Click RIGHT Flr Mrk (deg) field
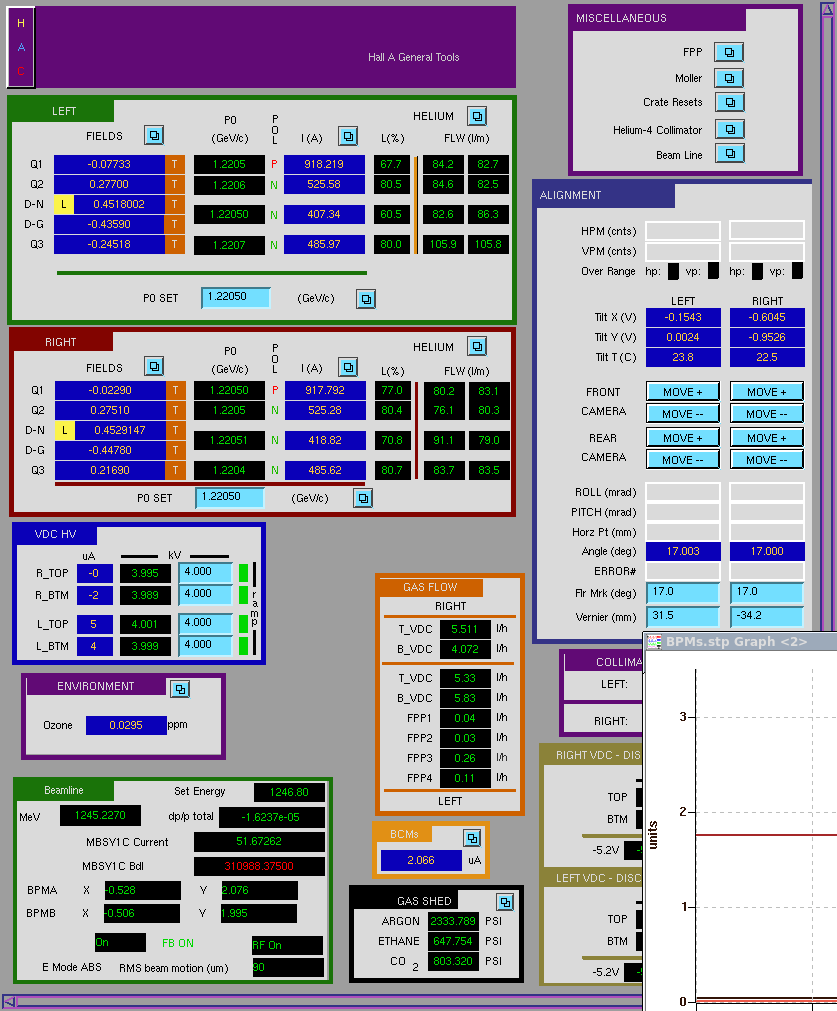 [767, 592]
